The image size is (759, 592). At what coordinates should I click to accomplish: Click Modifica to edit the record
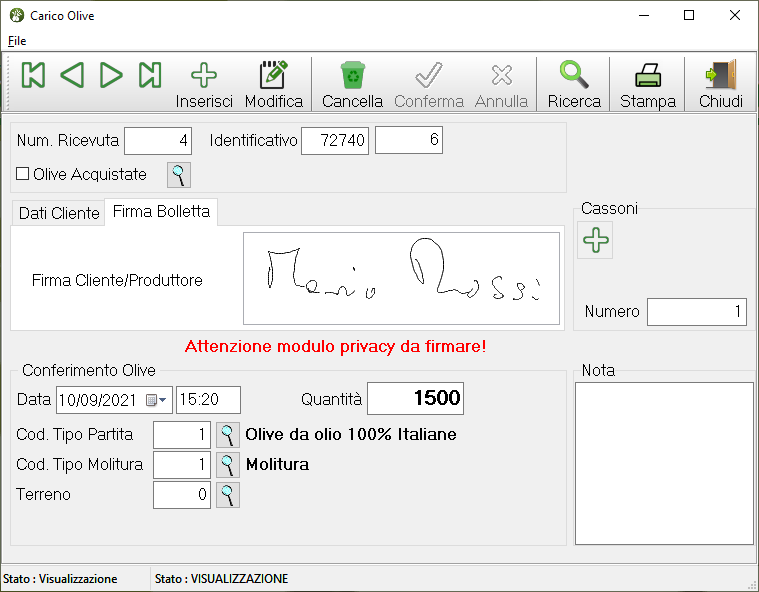tap(273, 85)
